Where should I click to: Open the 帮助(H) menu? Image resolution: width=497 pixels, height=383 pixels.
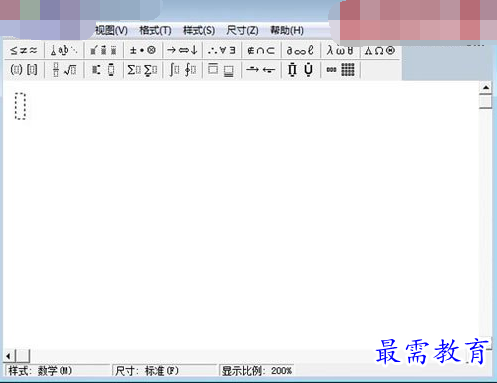[287, 30]
